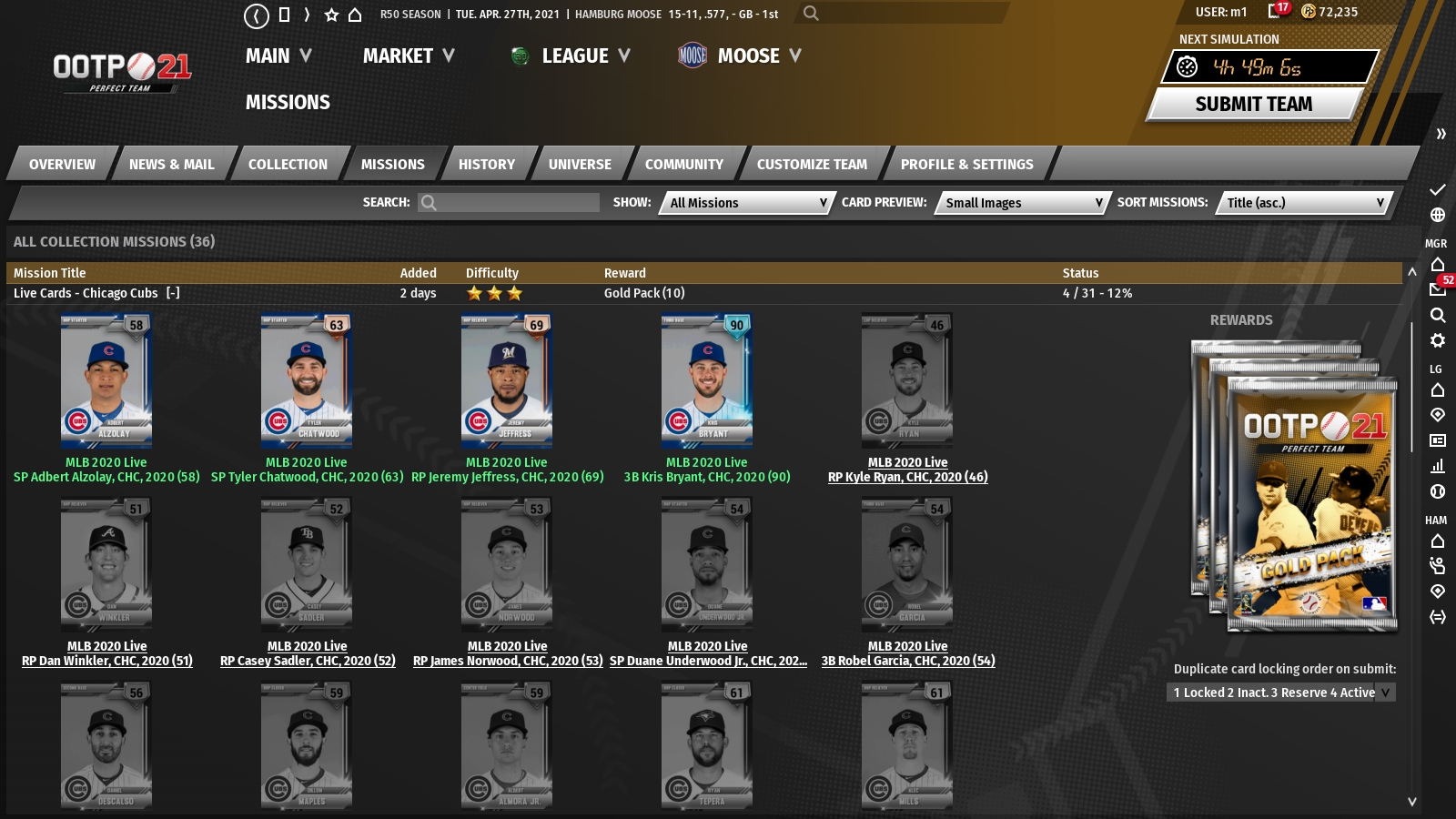Open the MARKET menu
The image size is (1456, 819).
409,56
